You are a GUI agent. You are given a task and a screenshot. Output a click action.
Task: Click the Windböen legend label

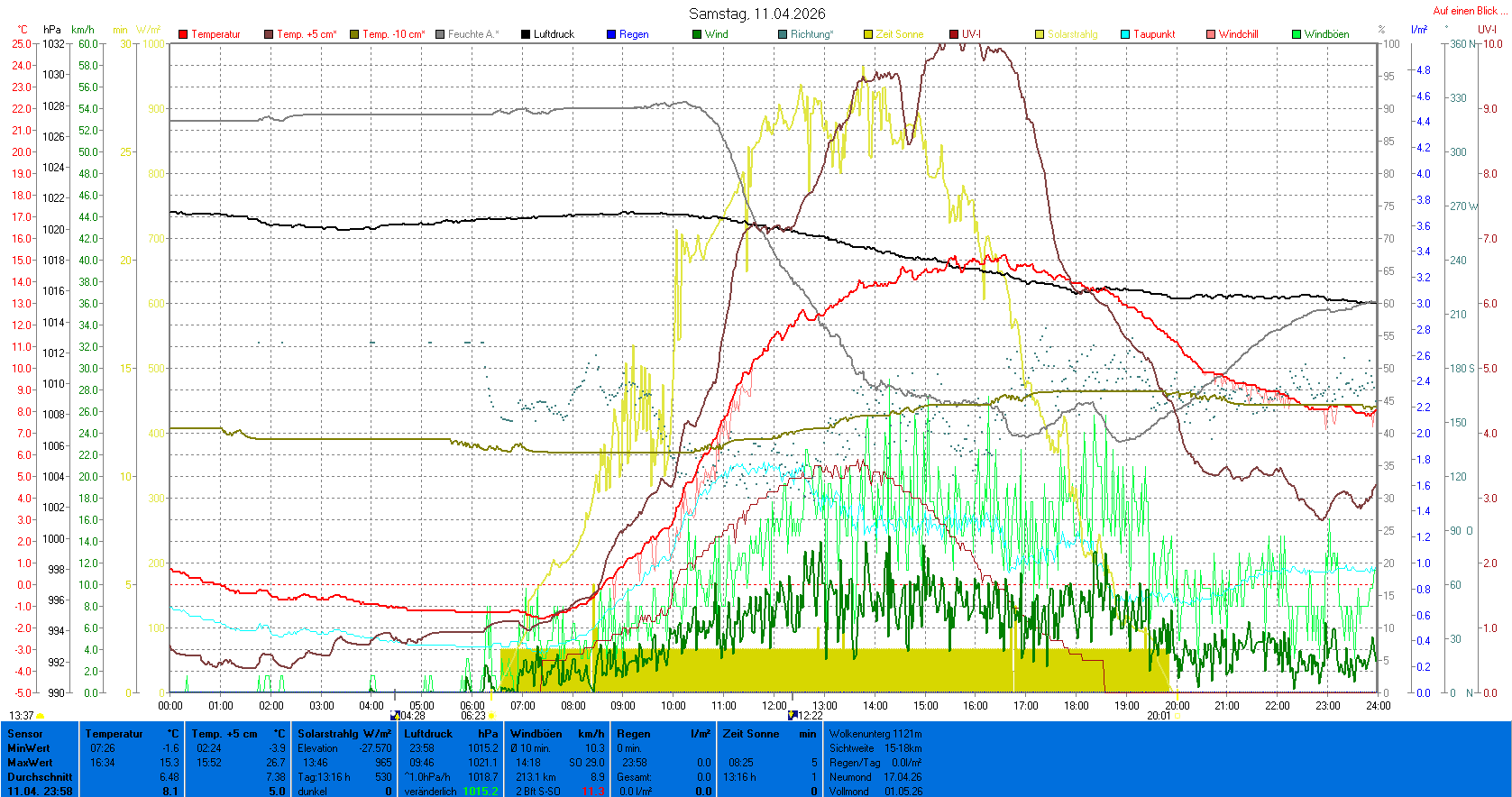coord(1326,34)
